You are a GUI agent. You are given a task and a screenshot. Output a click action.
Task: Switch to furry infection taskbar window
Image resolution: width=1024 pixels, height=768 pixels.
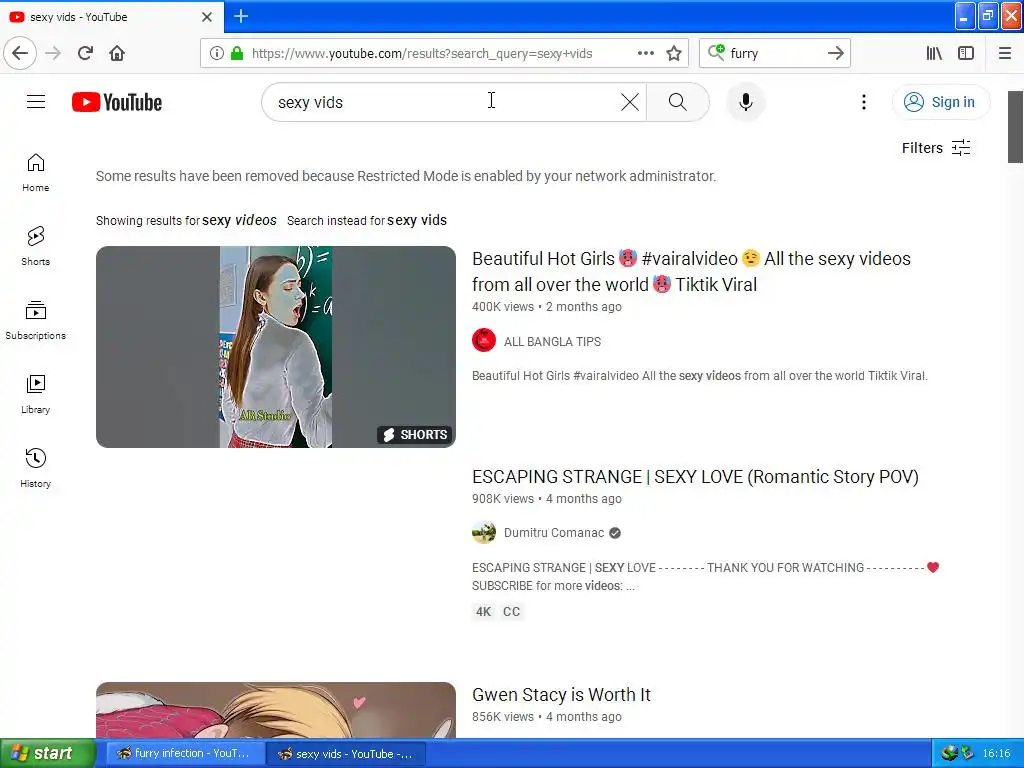185,753
